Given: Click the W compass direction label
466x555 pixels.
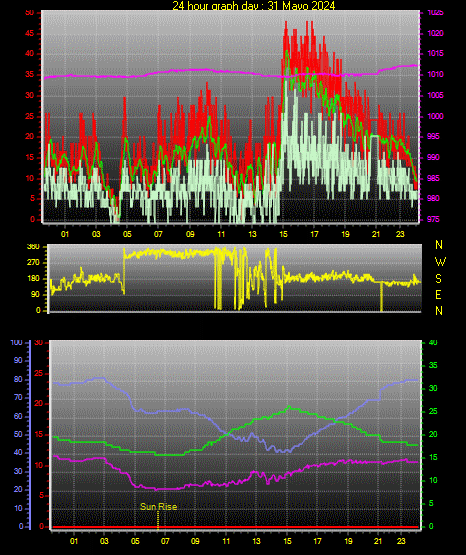Looking at the screenshot, I should (440, 262).
